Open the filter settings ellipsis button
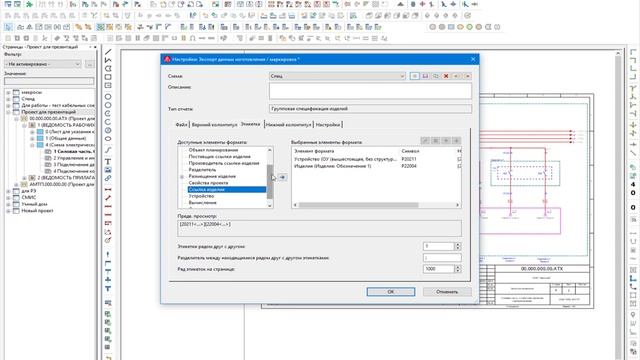 coord(89,64)
